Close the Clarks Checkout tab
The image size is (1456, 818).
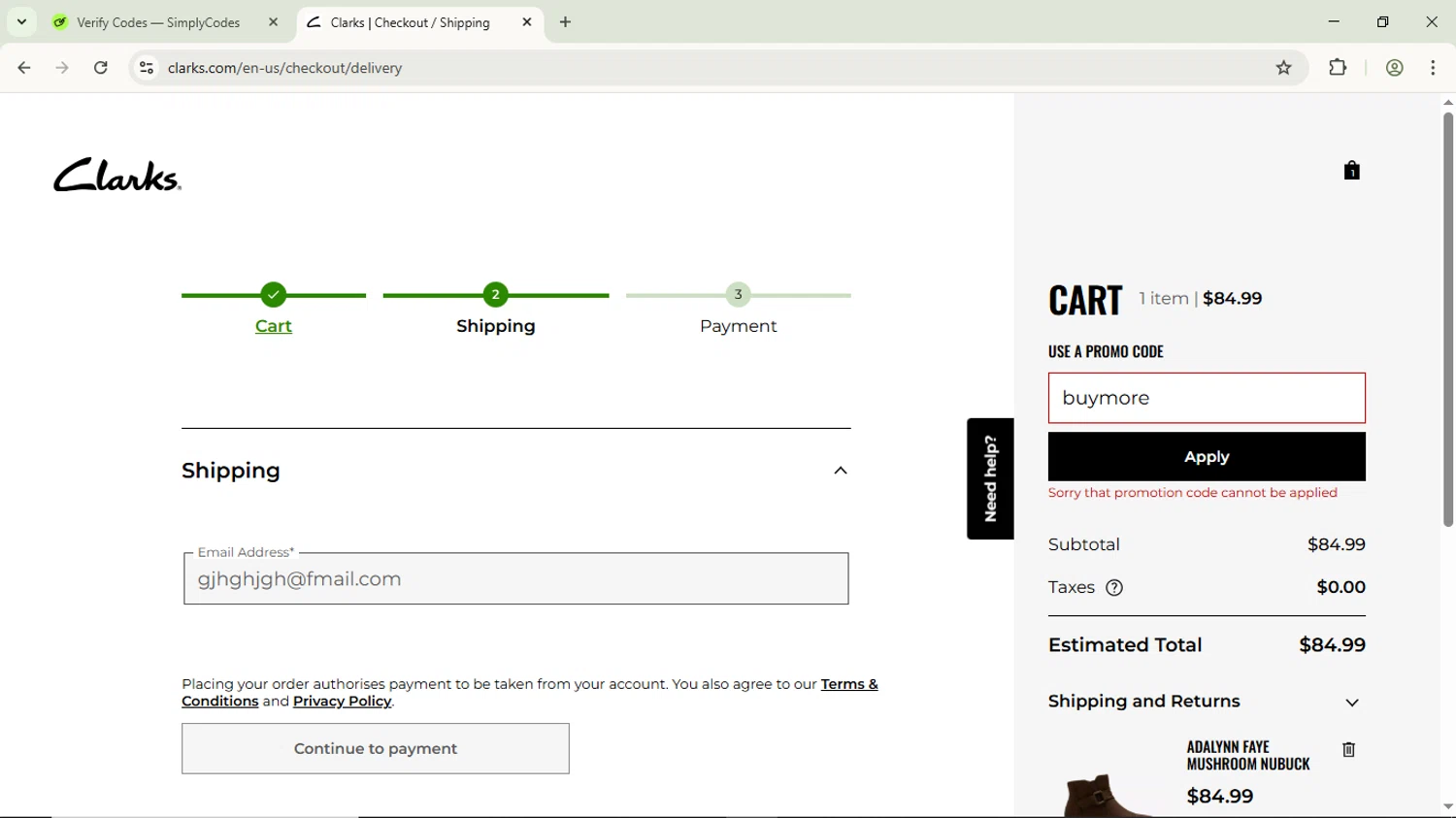pyautogui.click(x=527, y=22)
